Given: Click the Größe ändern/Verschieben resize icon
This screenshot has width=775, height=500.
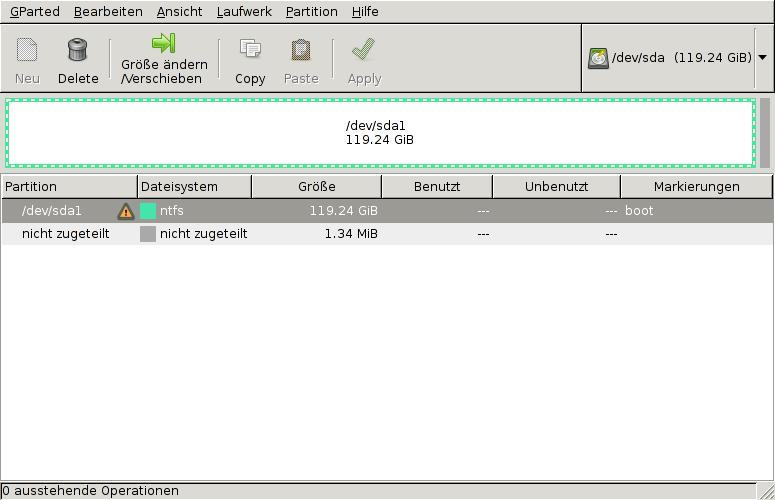Looking at the screenshot, I should pyautogui.click(x=164, y=43).
